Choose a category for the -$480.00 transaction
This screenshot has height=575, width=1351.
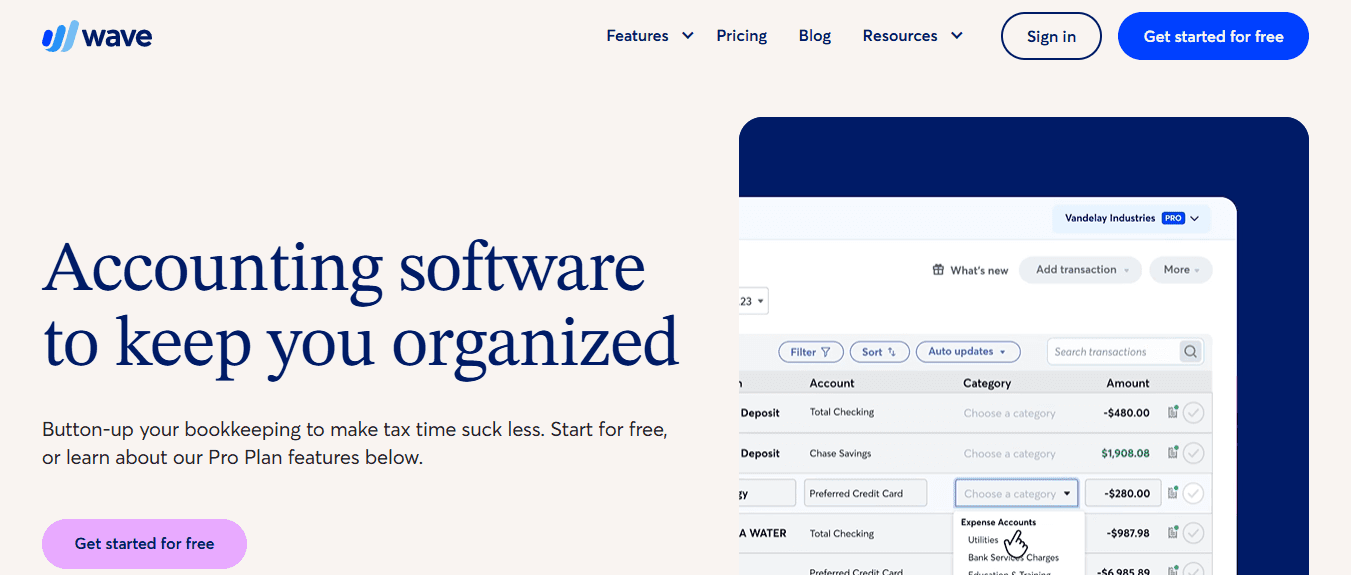point(1009,413)
